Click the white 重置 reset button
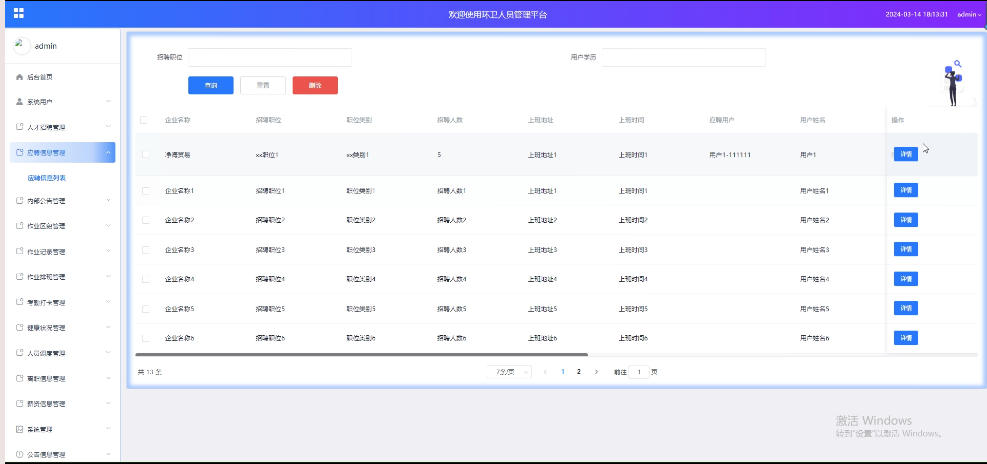This screenshot has height=464, width=987. click(263, 85)
